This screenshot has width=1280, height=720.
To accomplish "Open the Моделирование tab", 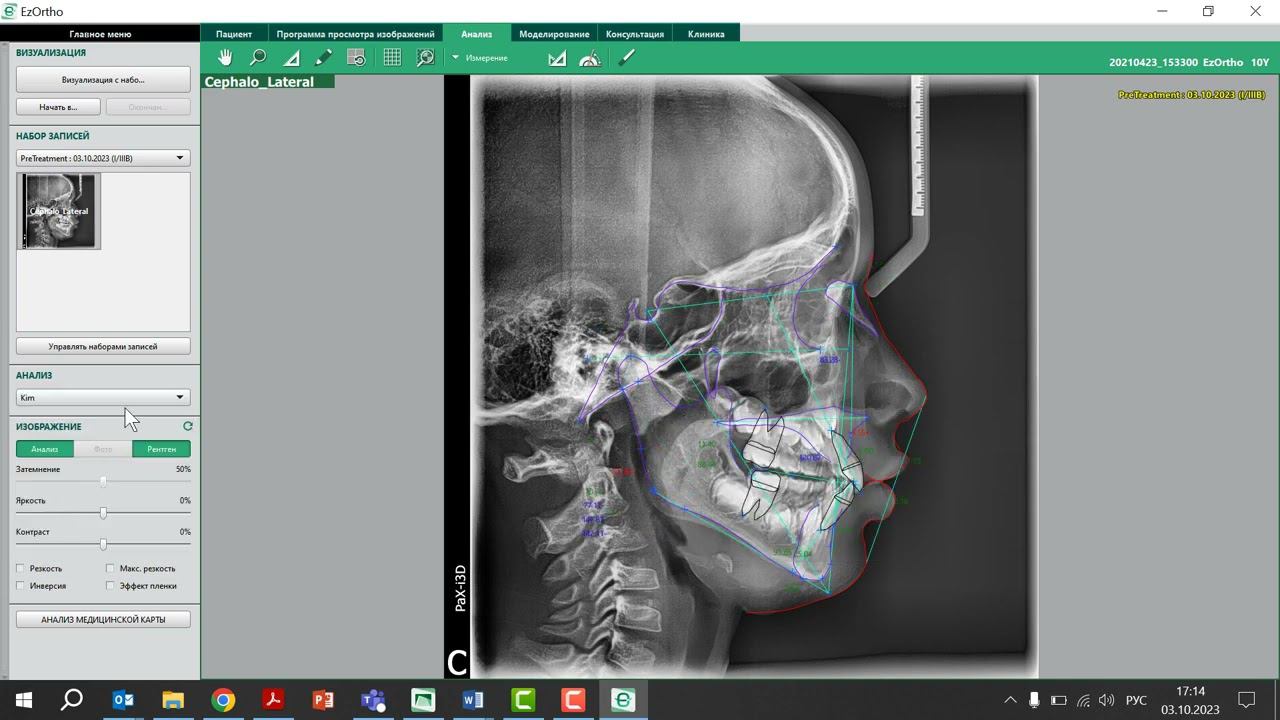I will pos(554,33).
